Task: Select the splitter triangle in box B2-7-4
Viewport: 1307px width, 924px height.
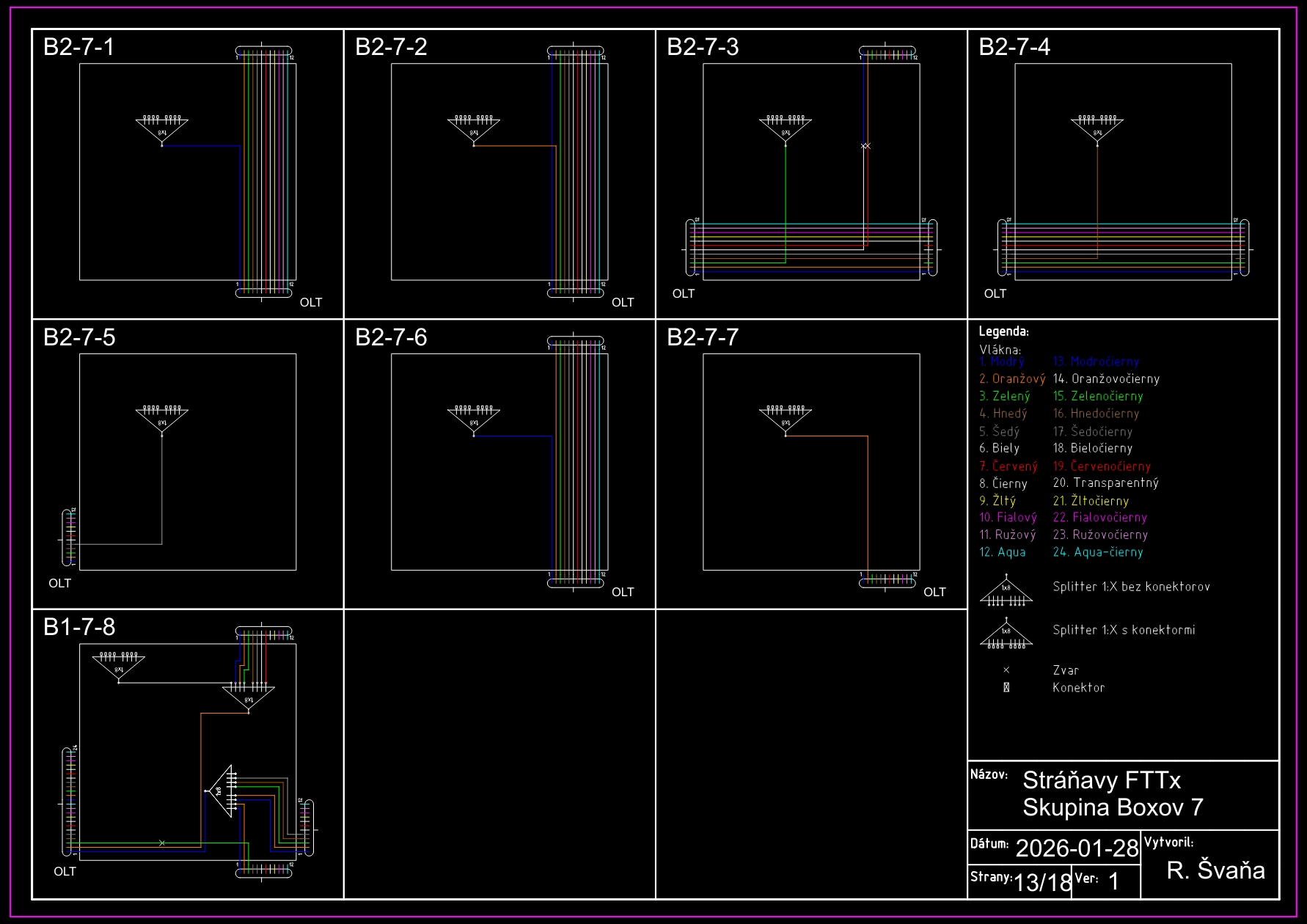Action: (x=1097, y=130)
